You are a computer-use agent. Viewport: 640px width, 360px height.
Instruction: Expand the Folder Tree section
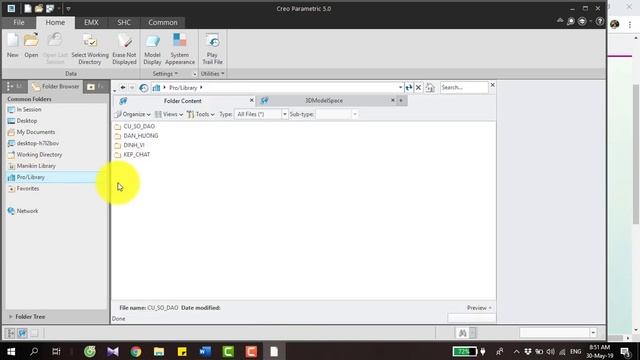[x=27, y=317]
